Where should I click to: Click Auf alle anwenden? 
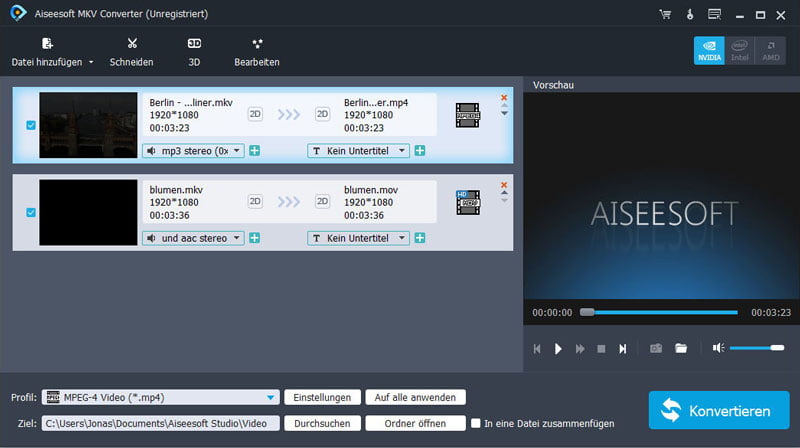415,397
